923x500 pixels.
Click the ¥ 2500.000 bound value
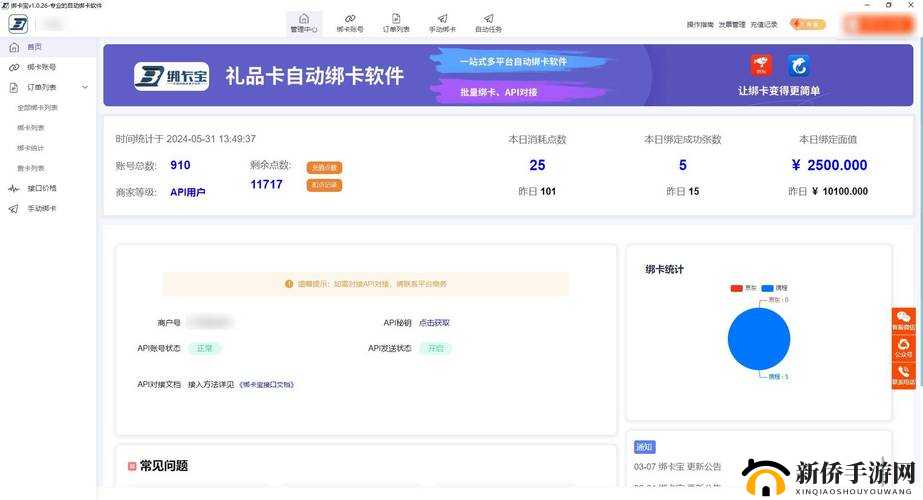[x=829, y=165]
